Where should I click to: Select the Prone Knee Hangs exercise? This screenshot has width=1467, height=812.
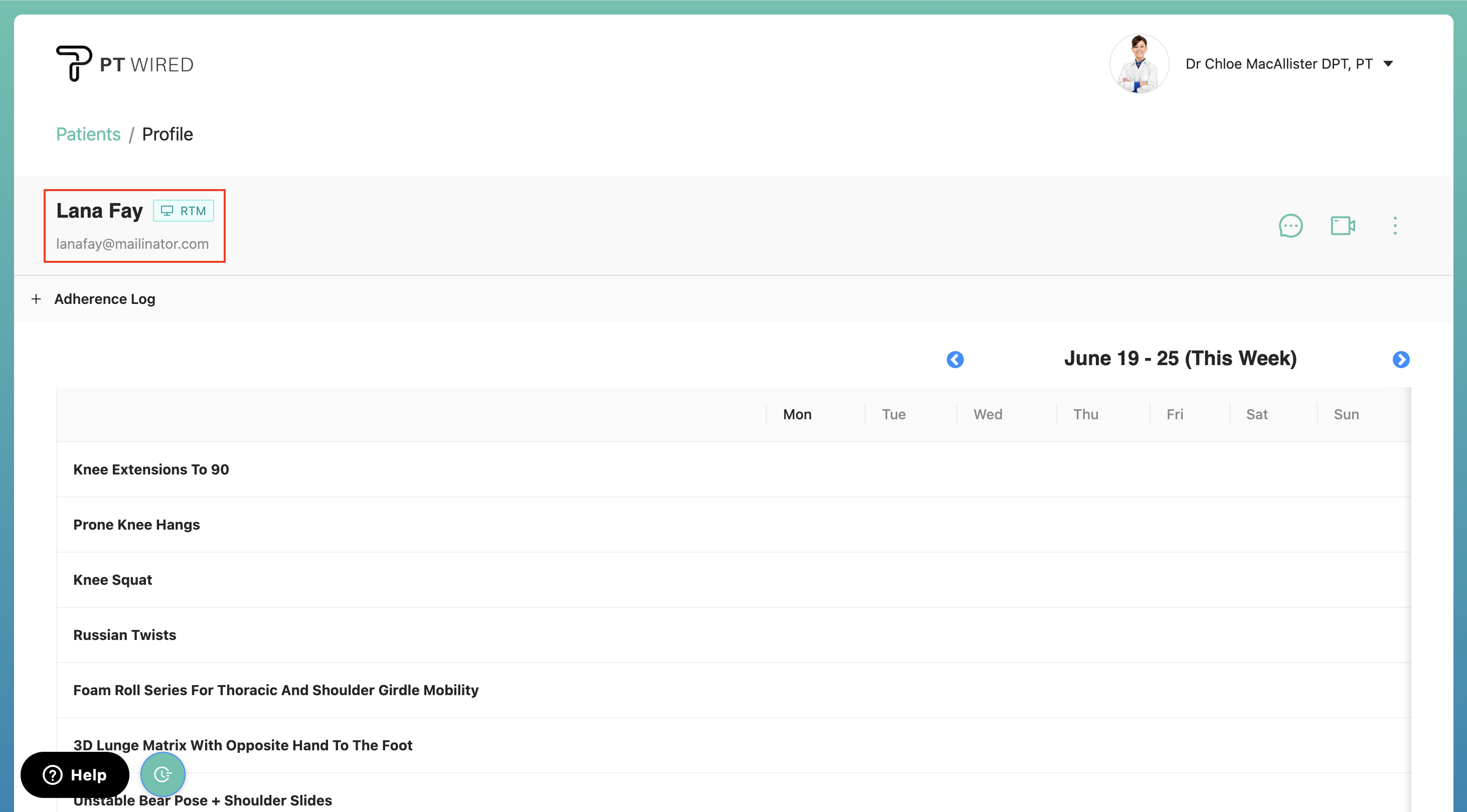pyautogui.click(x=136, y=525)
